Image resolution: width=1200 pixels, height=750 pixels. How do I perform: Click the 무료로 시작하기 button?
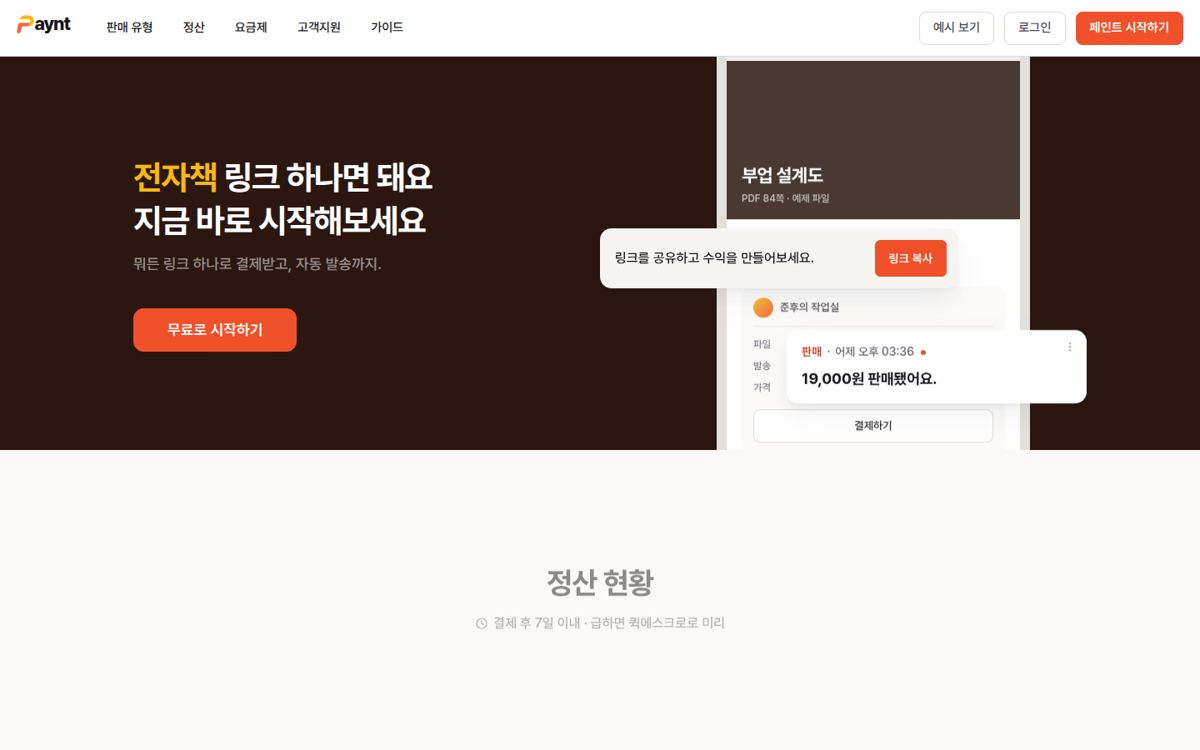pyautogui.click(x=215, y=330)
